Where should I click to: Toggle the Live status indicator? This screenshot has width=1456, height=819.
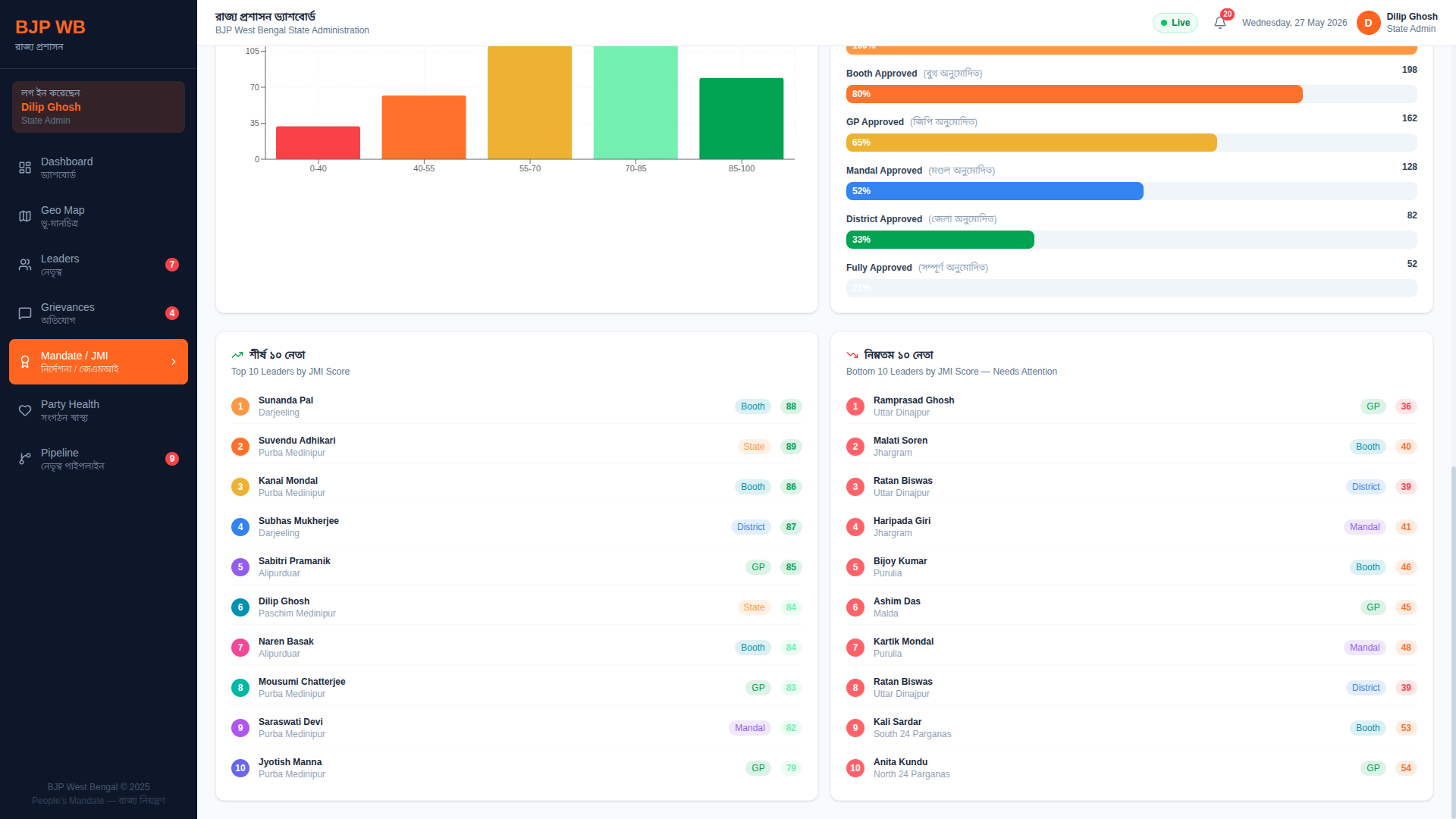click(x=1175, y=23)
